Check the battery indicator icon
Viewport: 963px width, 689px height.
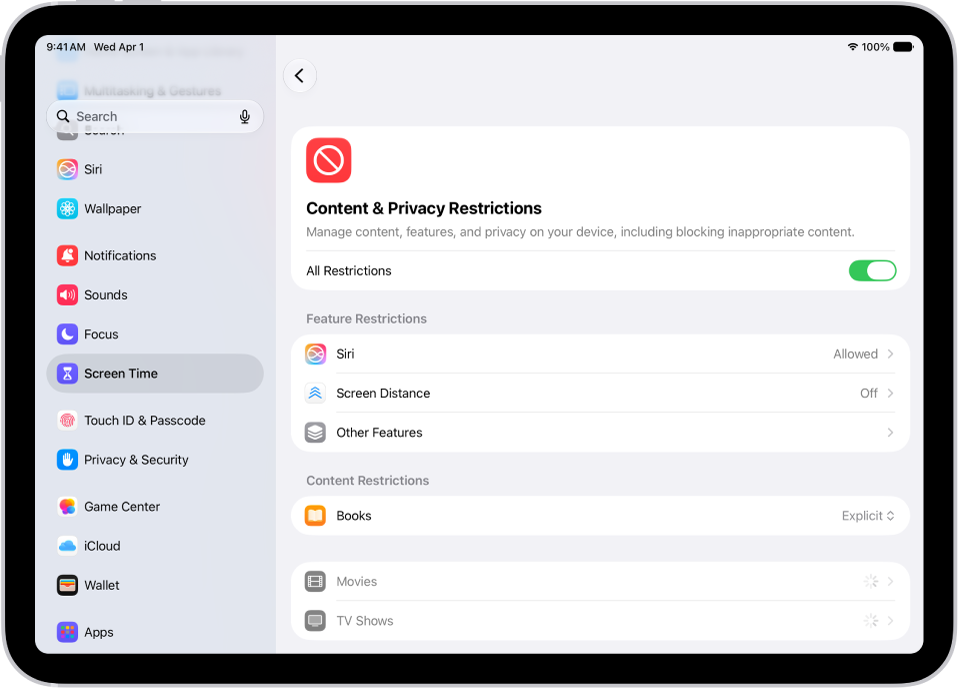click(903, 47)
